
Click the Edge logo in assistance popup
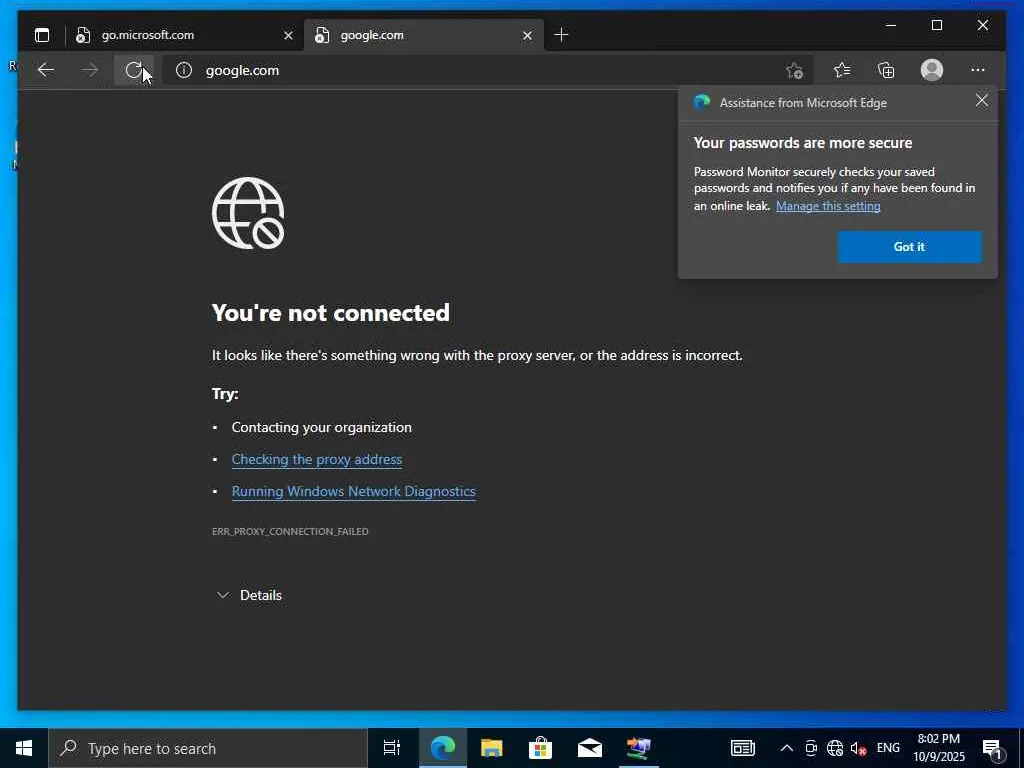(702, 103)
